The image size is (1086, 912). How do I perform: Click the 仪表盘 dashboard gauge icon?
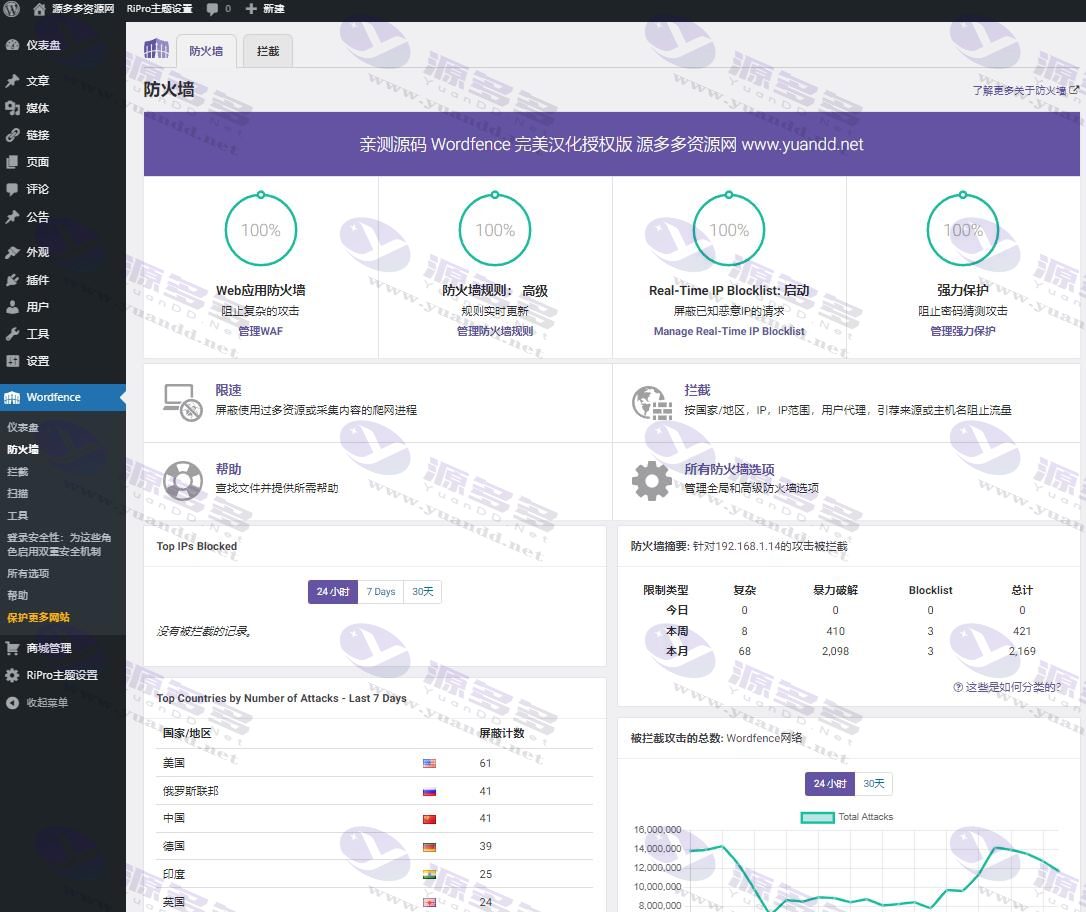tap(12, 45)
